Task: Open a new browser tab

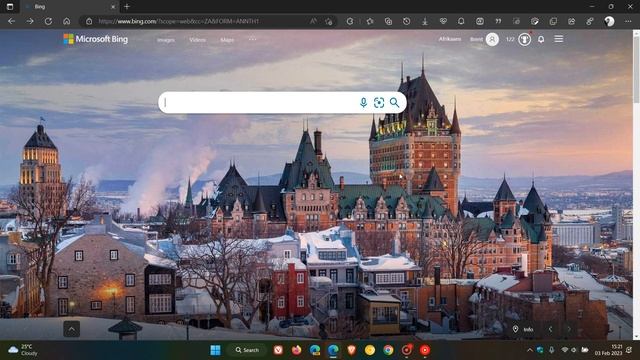Action: 127,7
